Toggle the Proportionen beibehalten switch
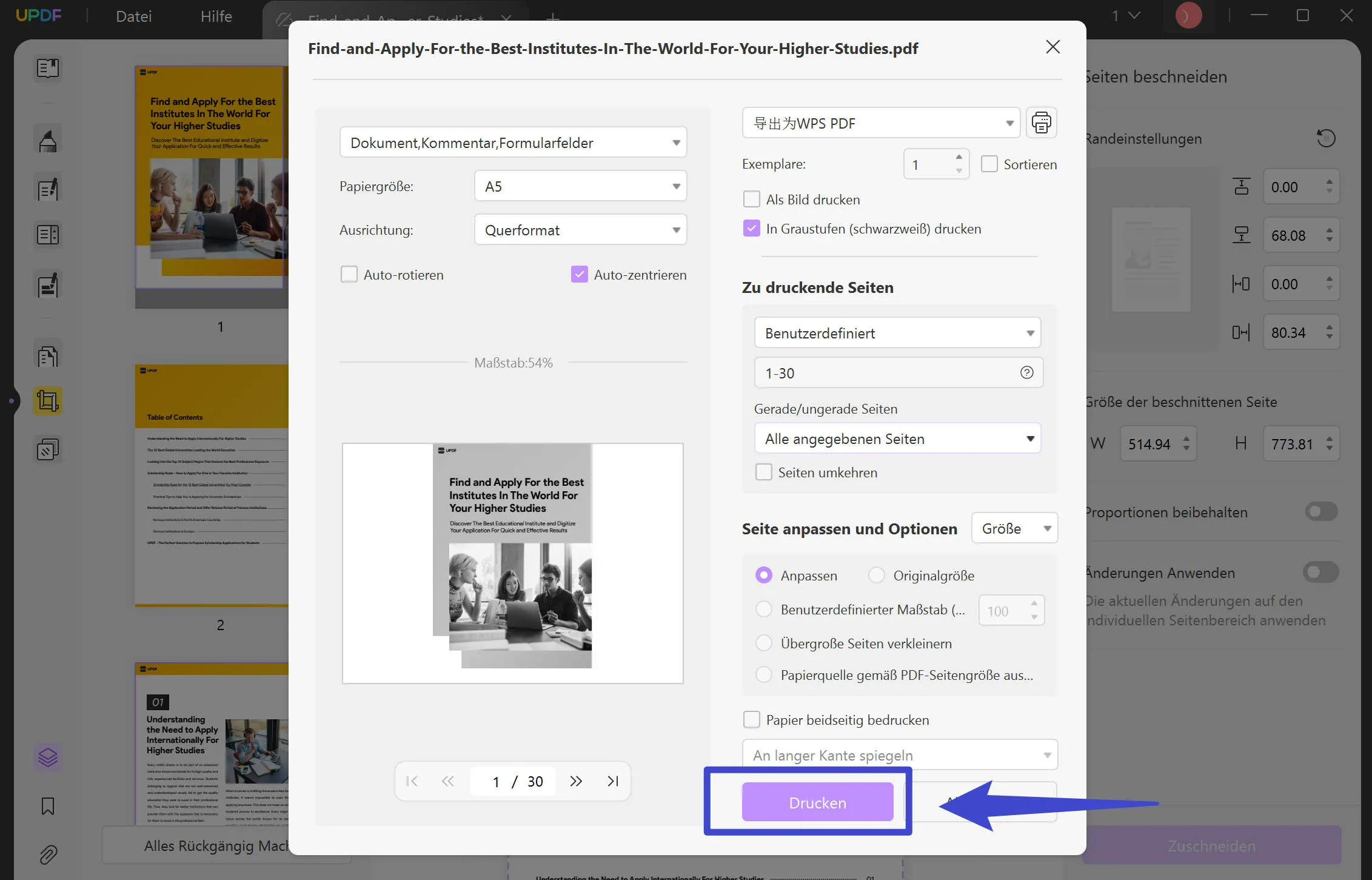Image resolution: width=1372 pixels, height=880 pixels. point(1321,512)
